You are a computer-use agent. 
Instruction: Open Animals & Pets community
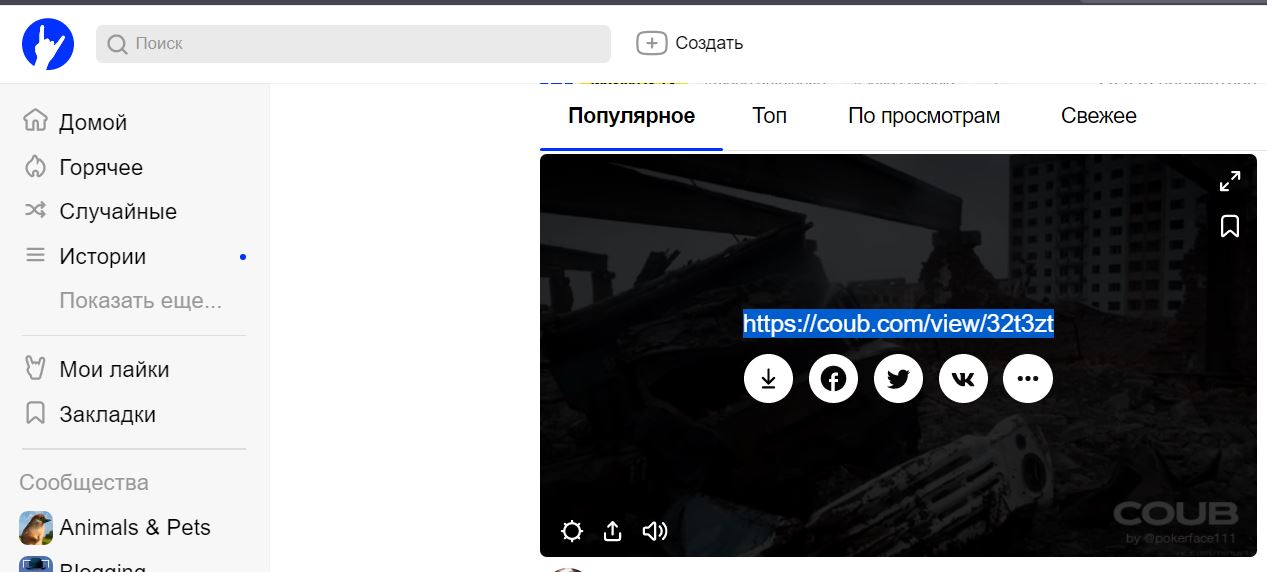[x=134, y=527]
